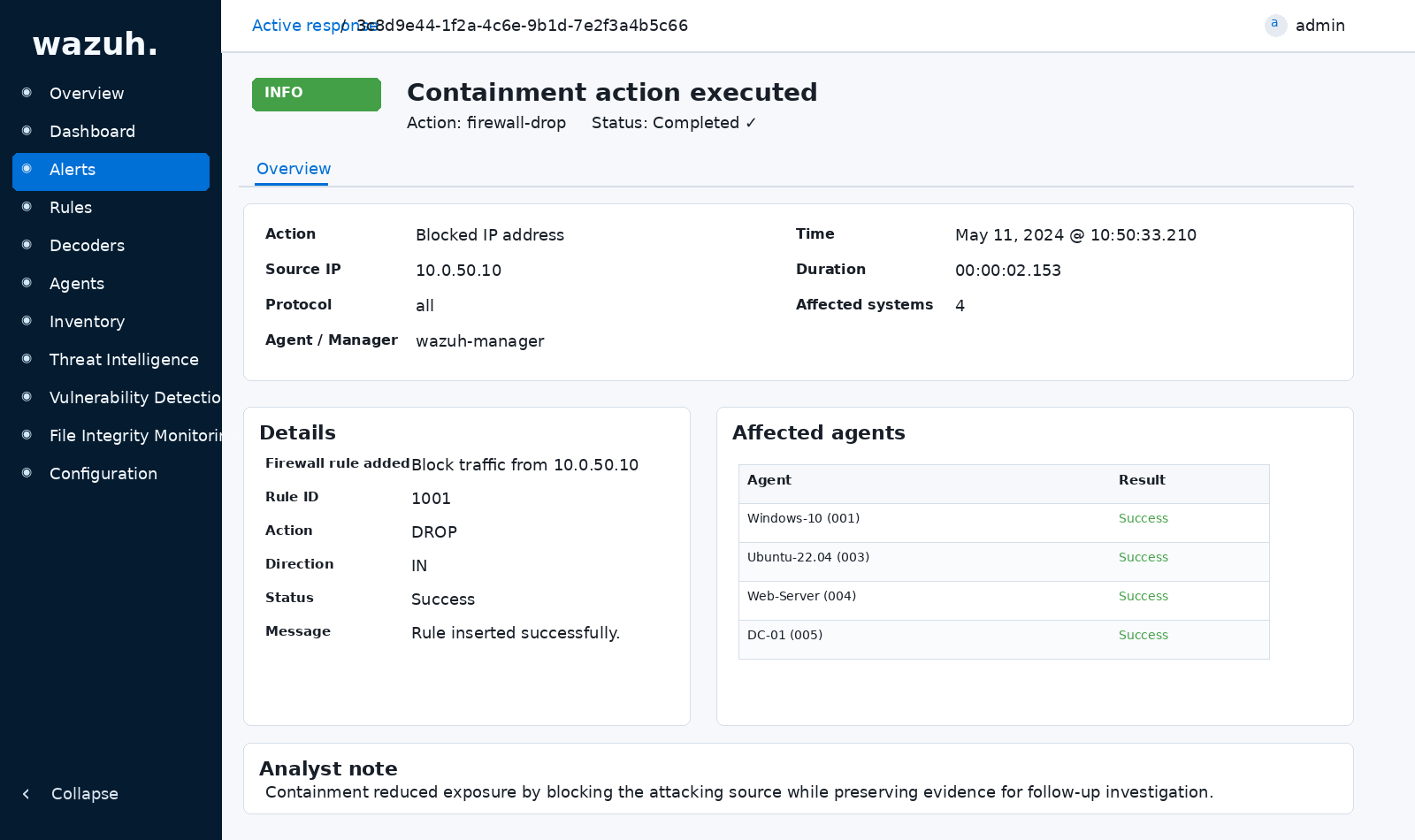1415x840 pixels.
Task: Click the green INFO severity badge
Action: point(317,94)
